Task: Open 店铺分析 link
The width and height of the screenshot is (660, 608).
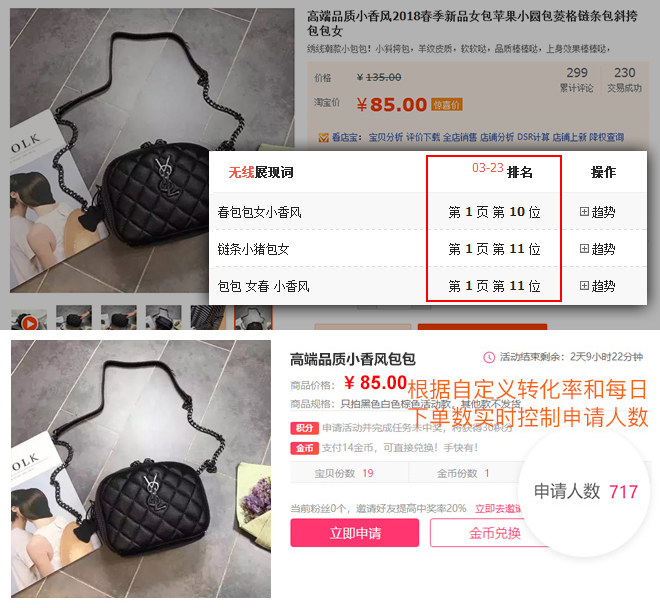Action: click(x=497, y=137)
